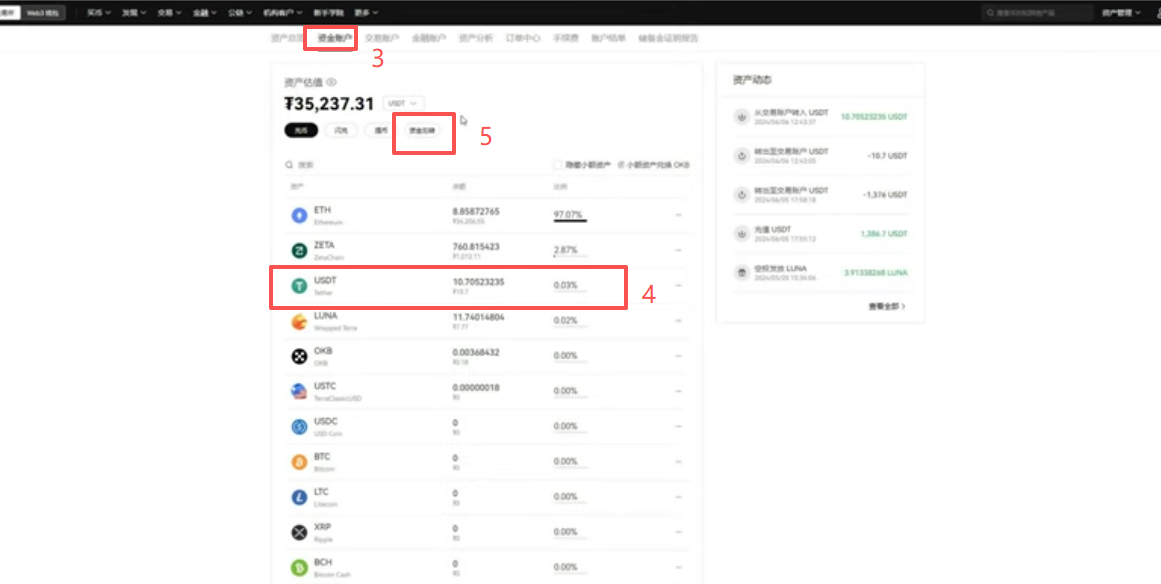Screen dimensions: 1161x584
Task: Open the more-options menu on the LUNA row
Action: [x=678, y=321]
